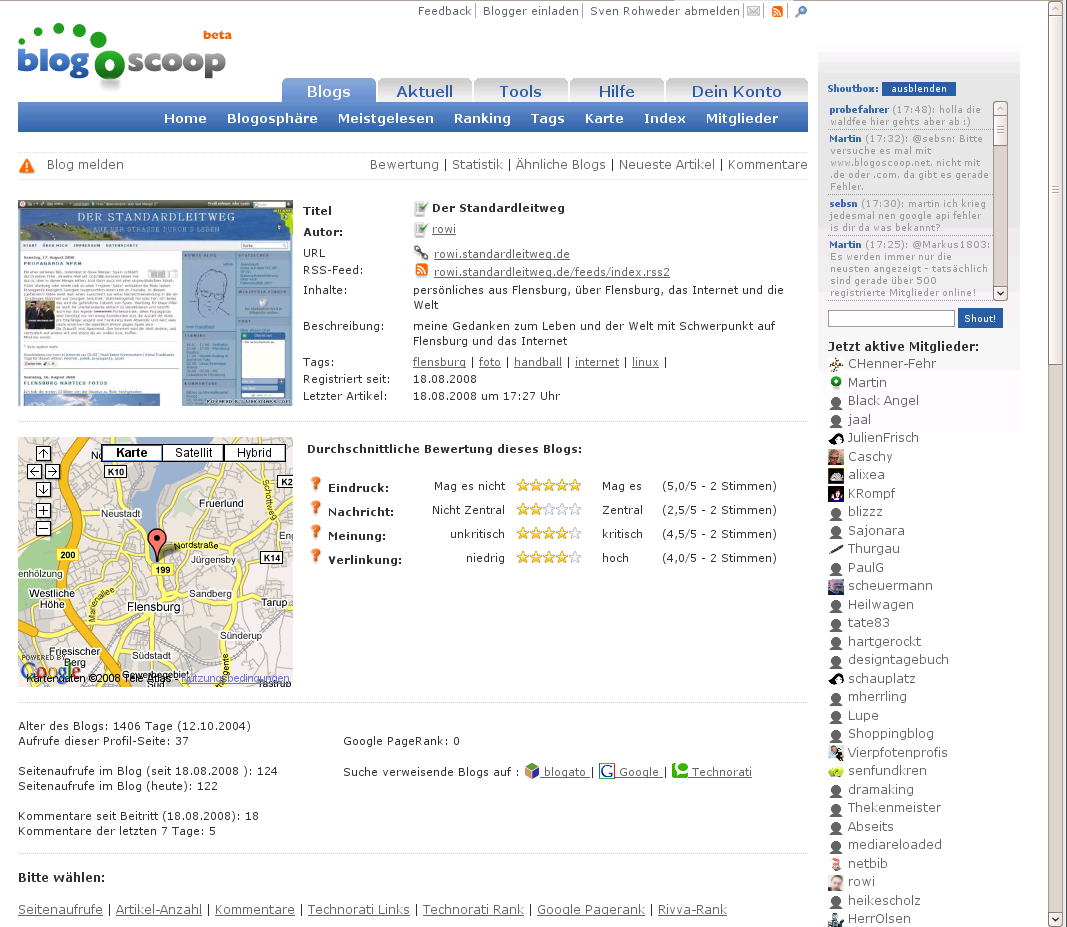Click the orange RSS icon next to feed URL
The width and height of the screenshot is (1067, 927).
coord(421,271)
